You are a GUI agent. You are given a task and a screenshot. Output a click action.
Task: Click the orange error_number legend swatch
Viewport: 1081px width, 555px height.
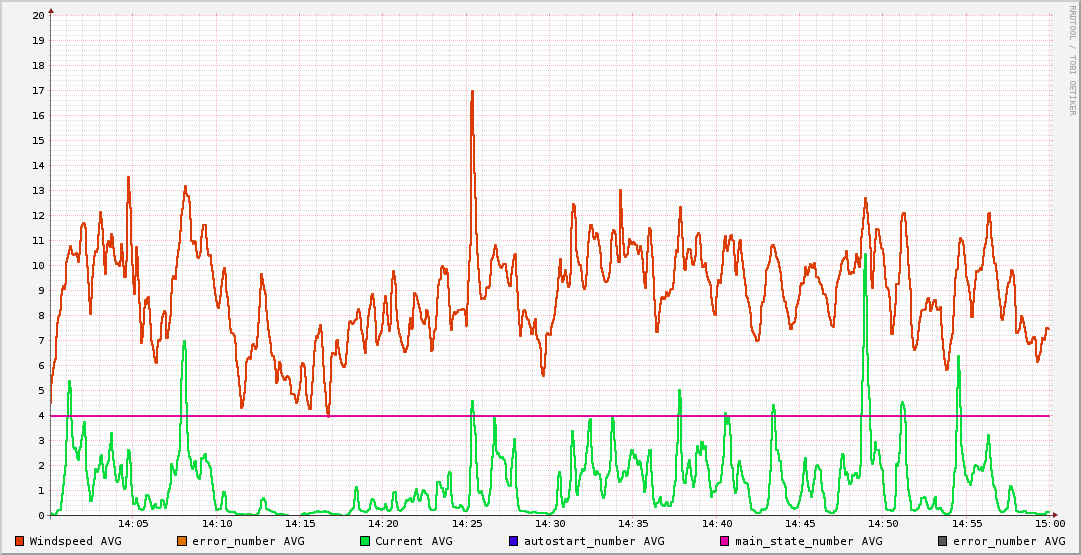coord(182,541)
